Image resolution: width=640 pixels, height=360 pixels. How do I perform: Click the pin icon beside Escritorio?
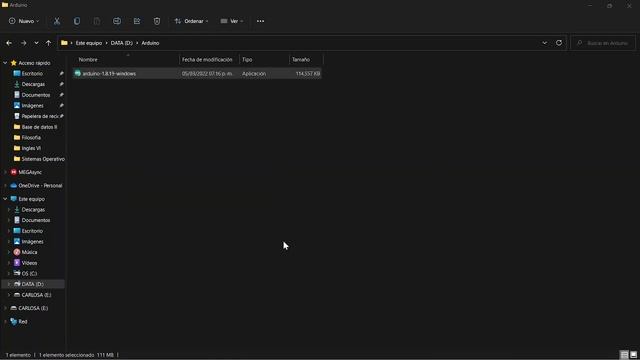point(61,73)
